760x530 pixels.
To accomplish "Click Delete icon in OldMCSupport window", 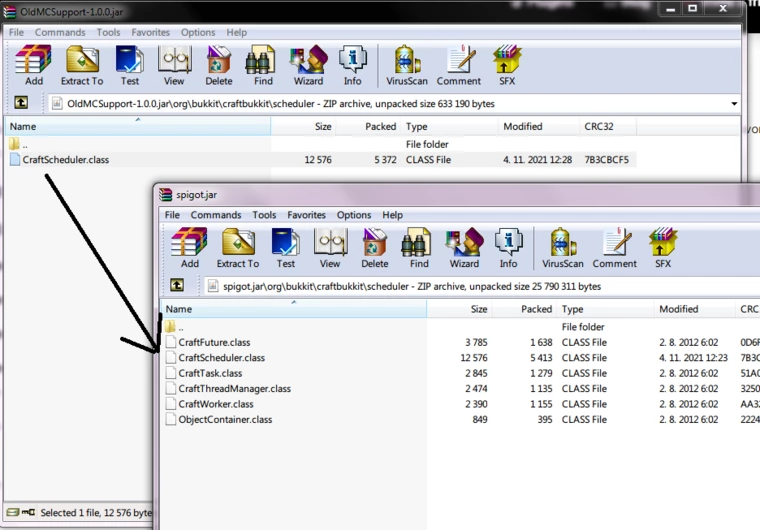I will (x=219, y=65).
